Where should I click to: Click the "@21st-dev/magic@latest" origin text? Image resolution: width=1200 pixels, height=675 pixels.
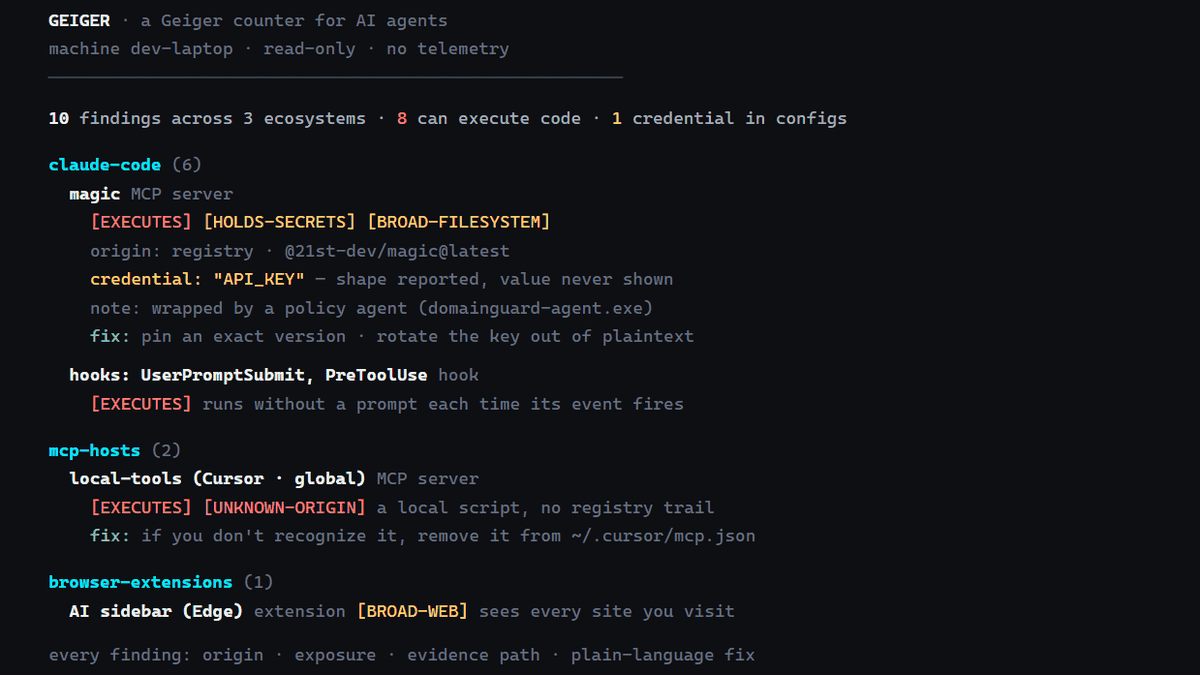coord(397,250)
